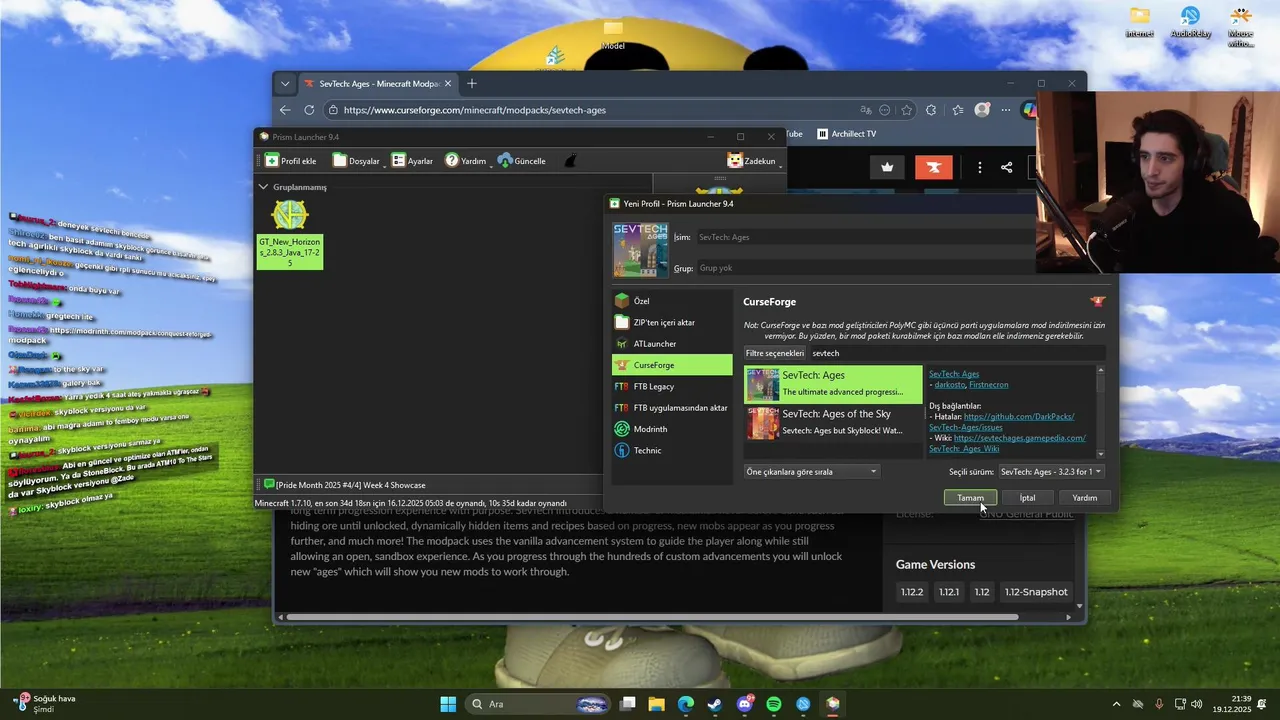The height and width of the screenshot is (720, 1280).
Task: Click the black cat icon in toolbar
Action: point(571,161)
